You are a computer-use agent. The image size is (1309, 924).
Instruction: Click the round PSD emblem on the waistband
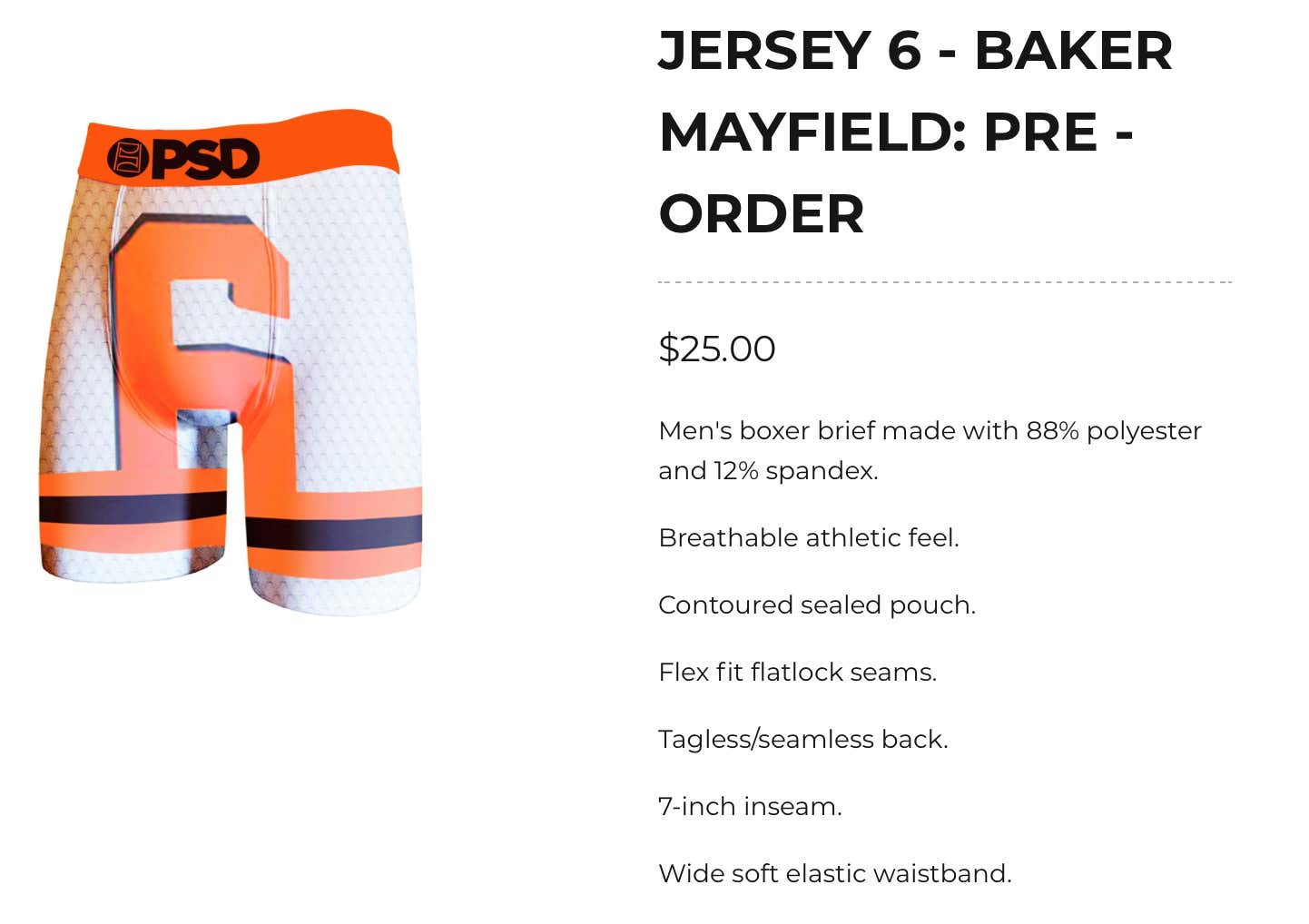point(127,158)
